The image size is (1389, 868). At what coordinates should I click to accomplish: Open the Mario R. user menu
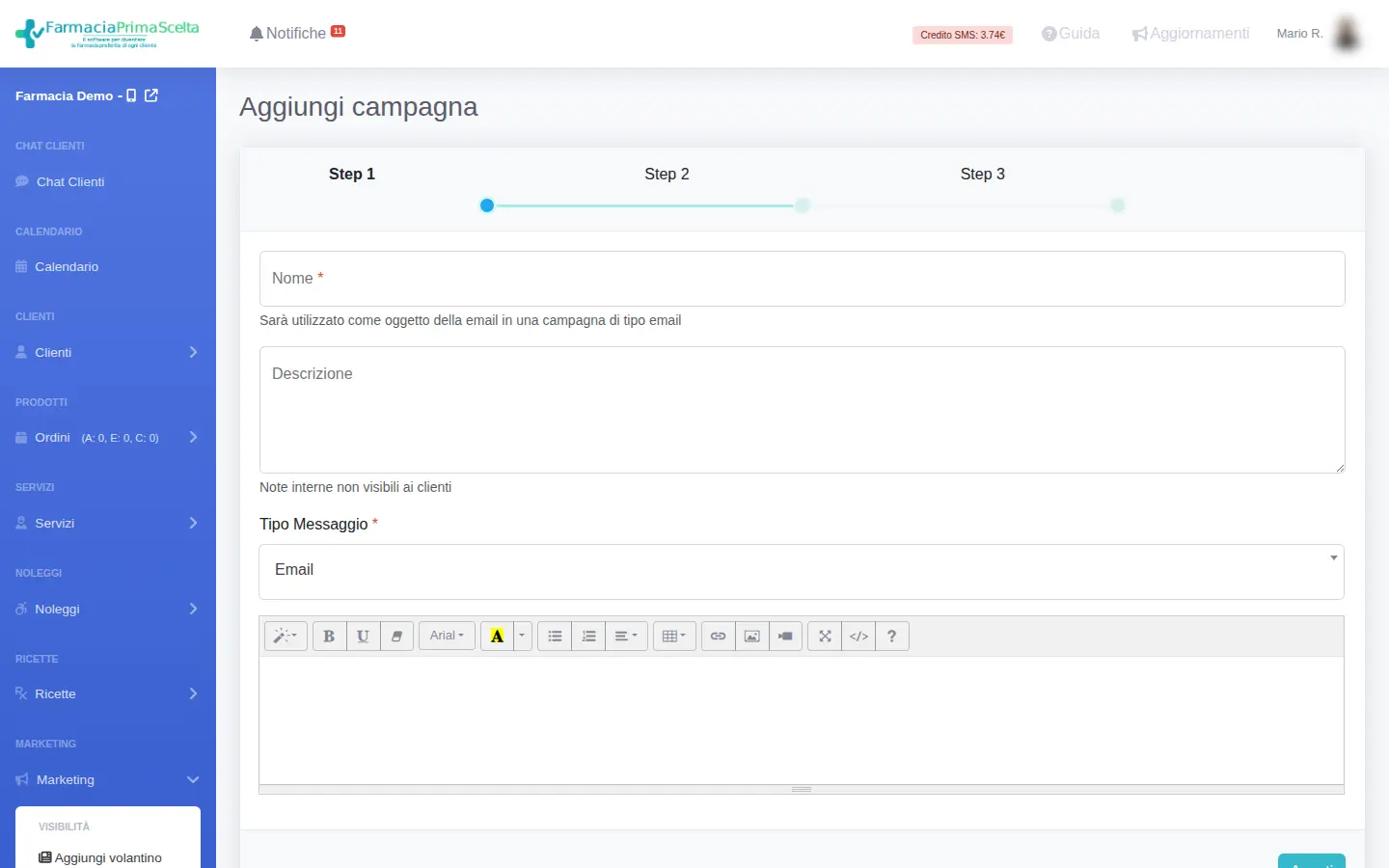[x=1299, y=33]
